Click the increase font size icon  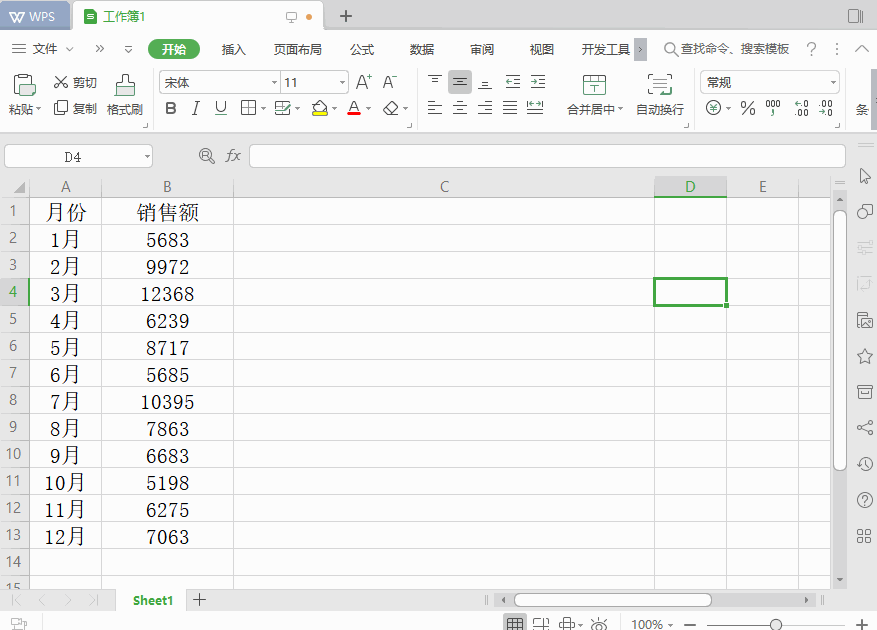coord(364,82)
